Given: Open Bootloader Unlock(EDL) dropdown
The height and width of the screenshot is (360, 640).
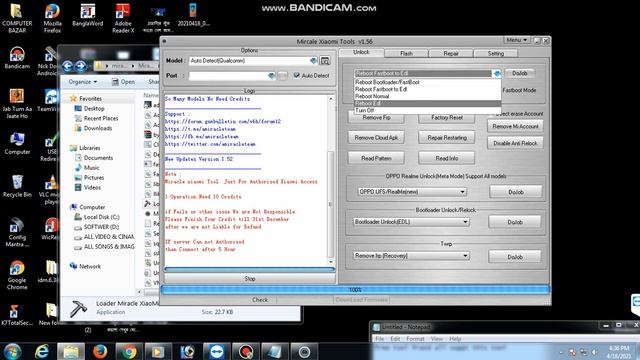Looking at the screenshot, I should pyautogui.click(x=411, y=222).
